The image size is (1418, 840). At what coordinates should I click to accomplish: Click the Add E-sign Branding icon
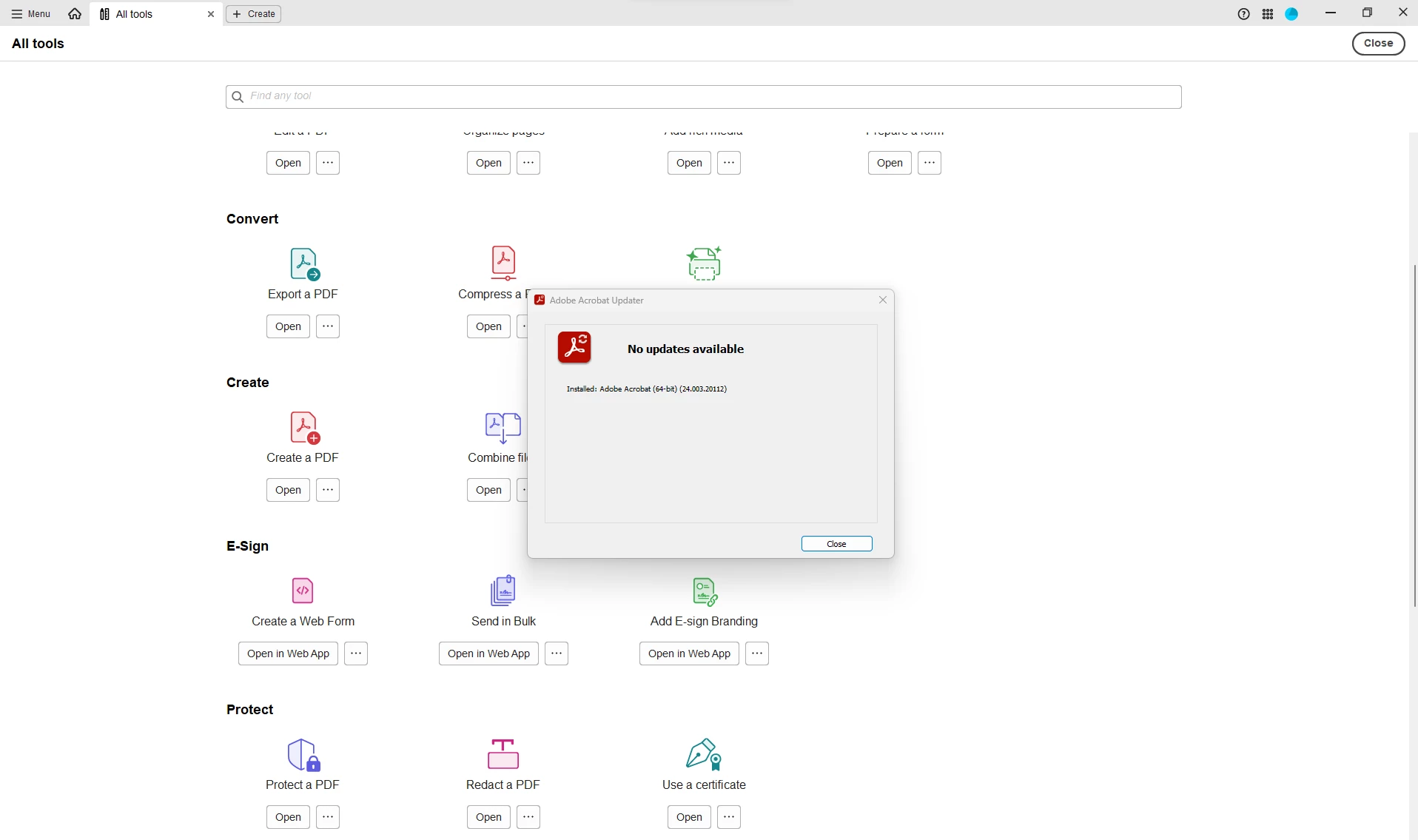click(x=705, y=592)
